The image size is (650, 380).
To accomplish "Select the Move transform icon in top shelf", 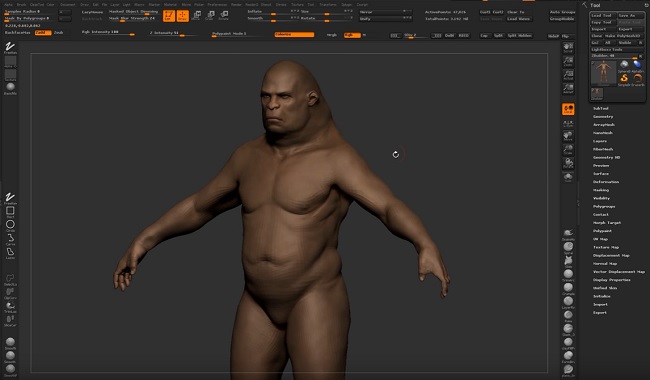I will pos(196,16).
